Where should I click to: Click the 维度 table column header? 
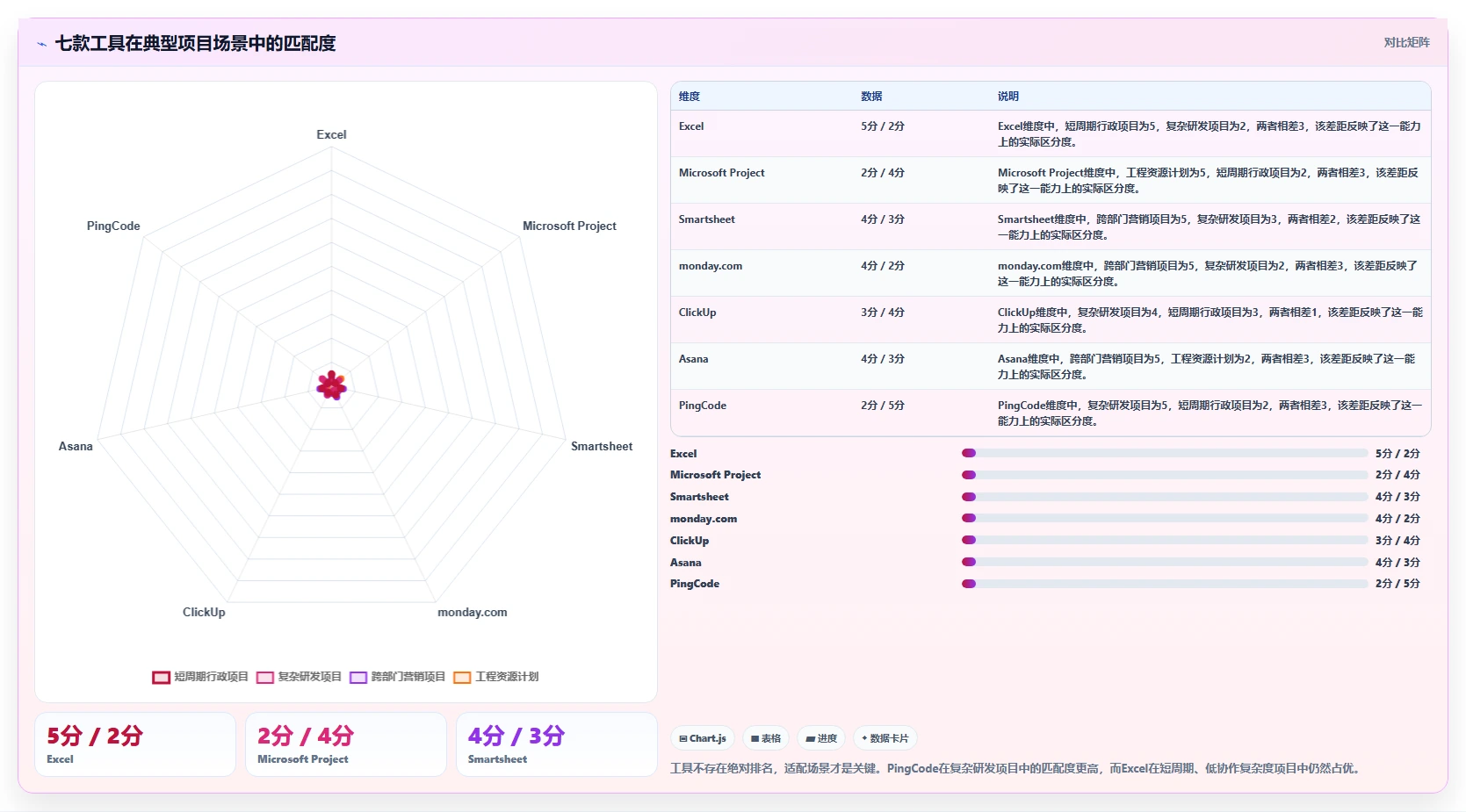click(x=690, y=97)
